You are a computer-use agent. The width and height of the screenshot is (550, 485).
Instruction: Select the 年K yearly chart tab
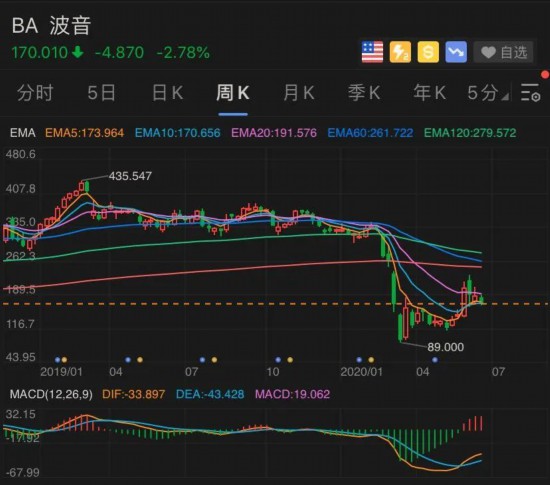[x=429, y=93]
